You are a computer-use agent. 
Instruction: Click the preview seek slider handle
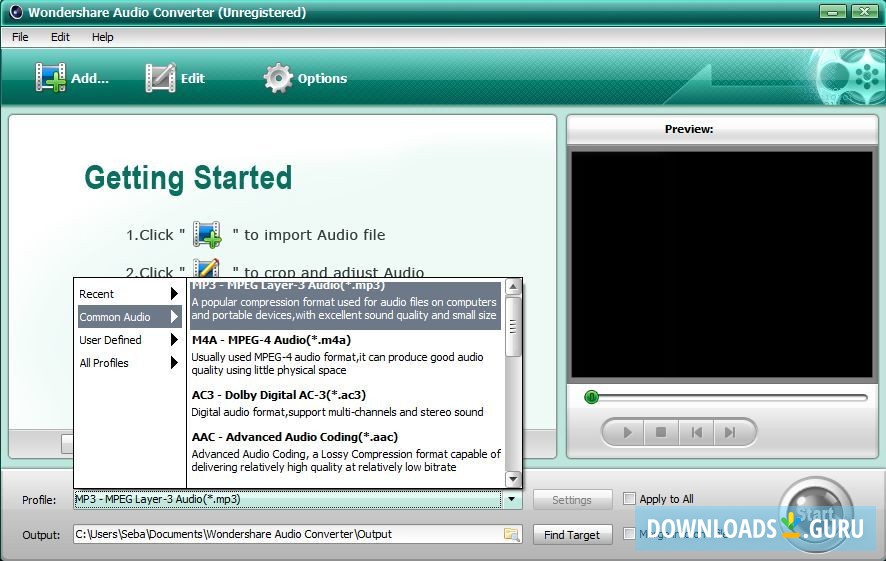click(x=591, y=397)
